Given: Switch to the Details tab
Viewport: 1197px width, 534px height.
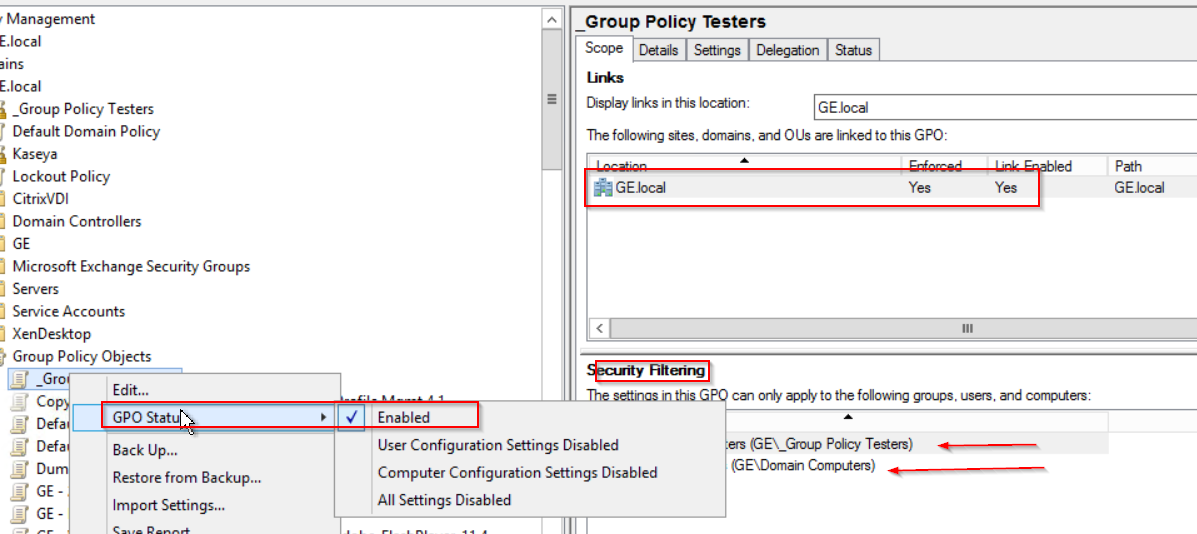Looking at the screenshot, I should 659,50.
